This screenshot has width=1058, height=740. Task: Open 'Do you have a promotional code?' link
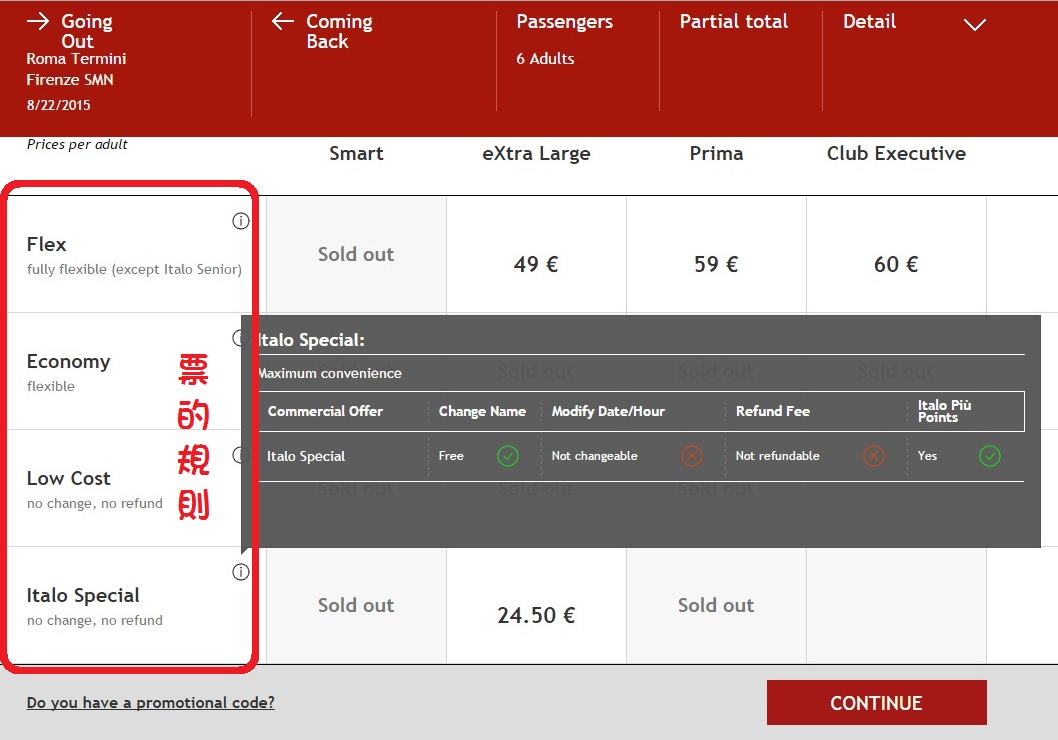point(150,703)
